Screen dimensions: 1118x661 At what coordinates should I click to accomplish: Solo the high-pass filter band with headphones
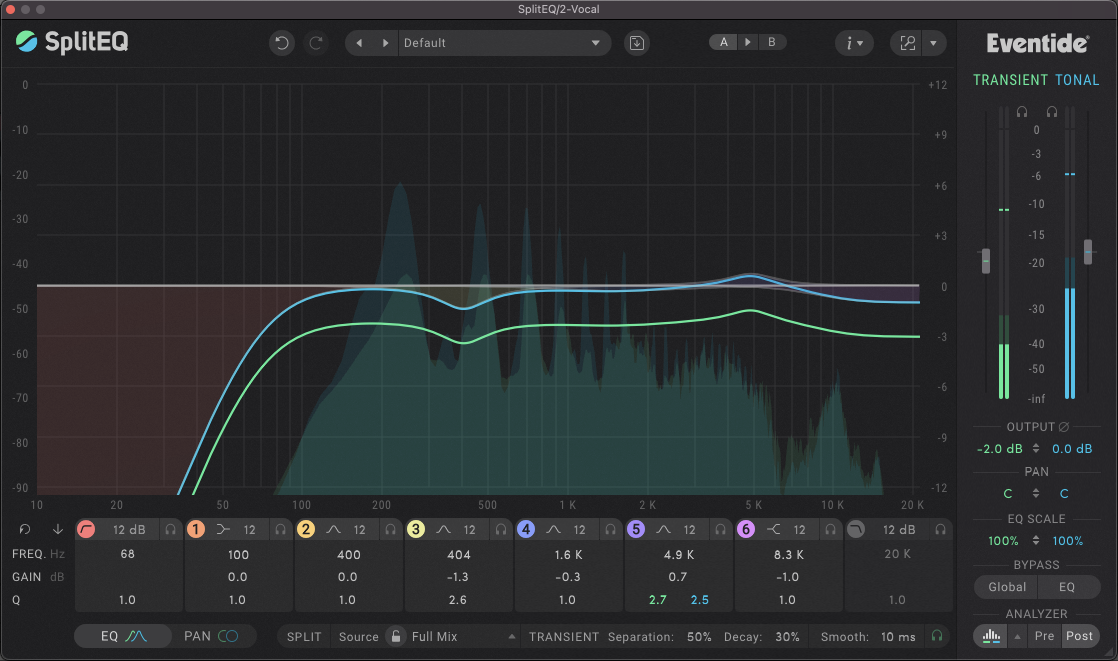(170, 529)
